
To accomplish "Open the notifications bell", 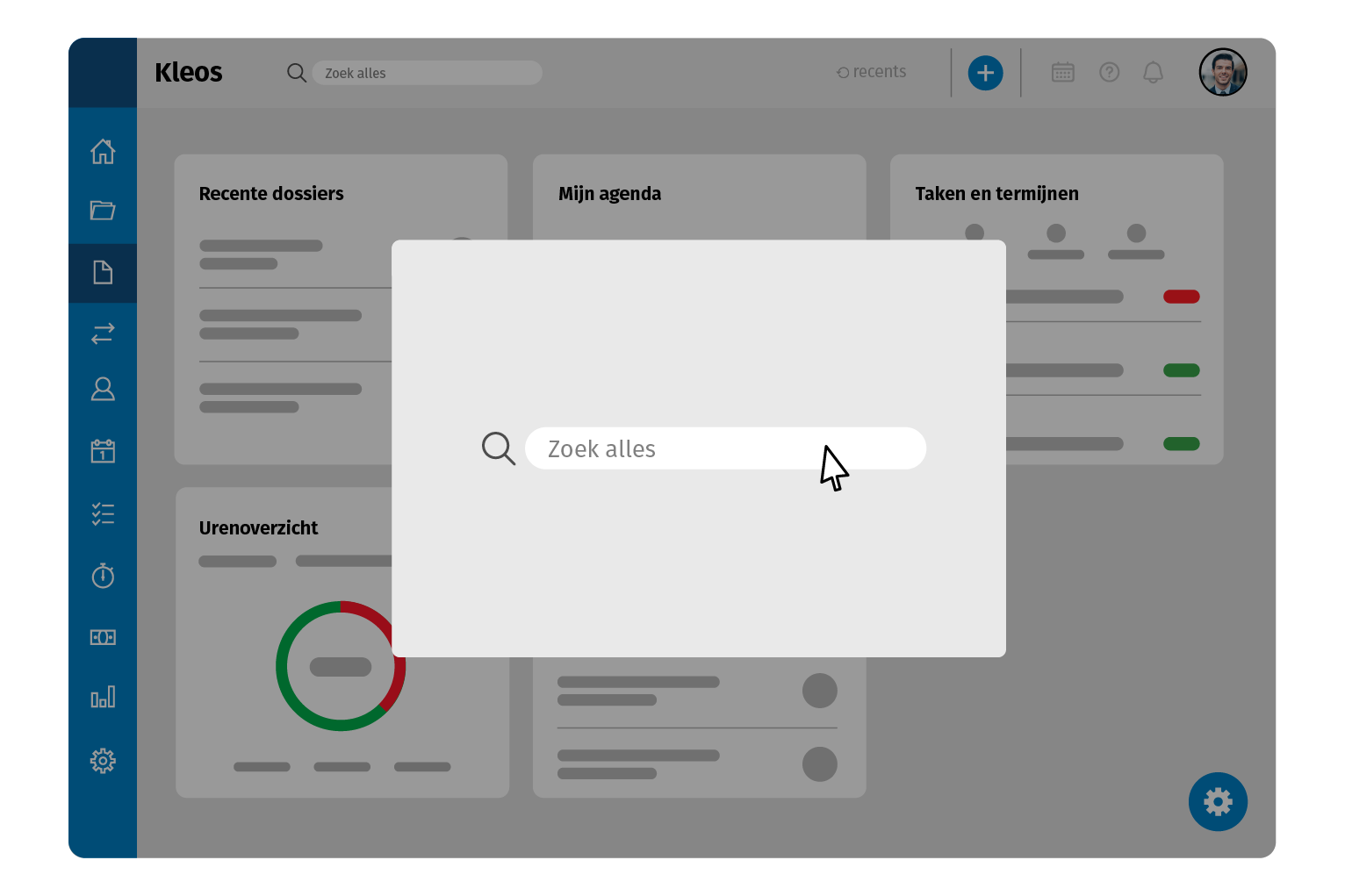I will (x=1153, y=72).
